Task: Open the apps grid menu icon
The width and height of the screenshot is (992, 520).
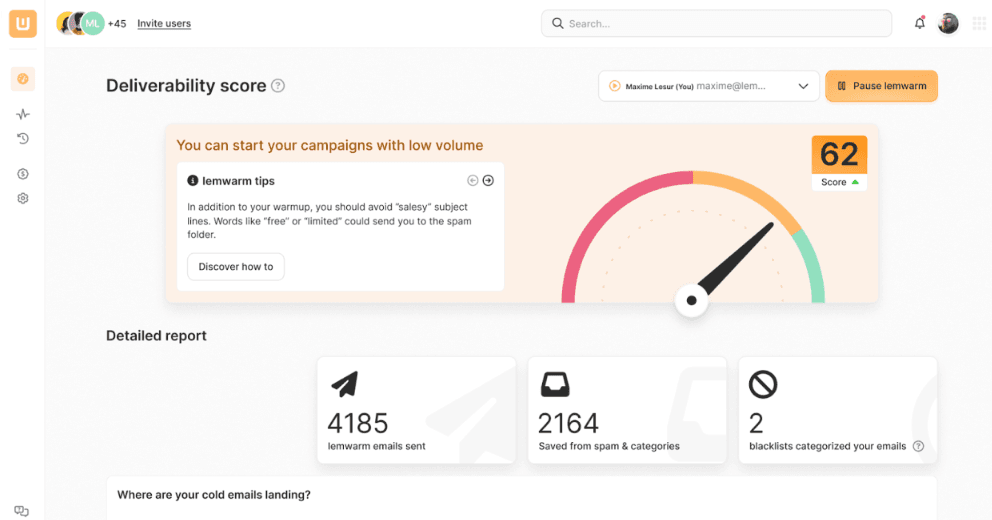Action: 978,23
